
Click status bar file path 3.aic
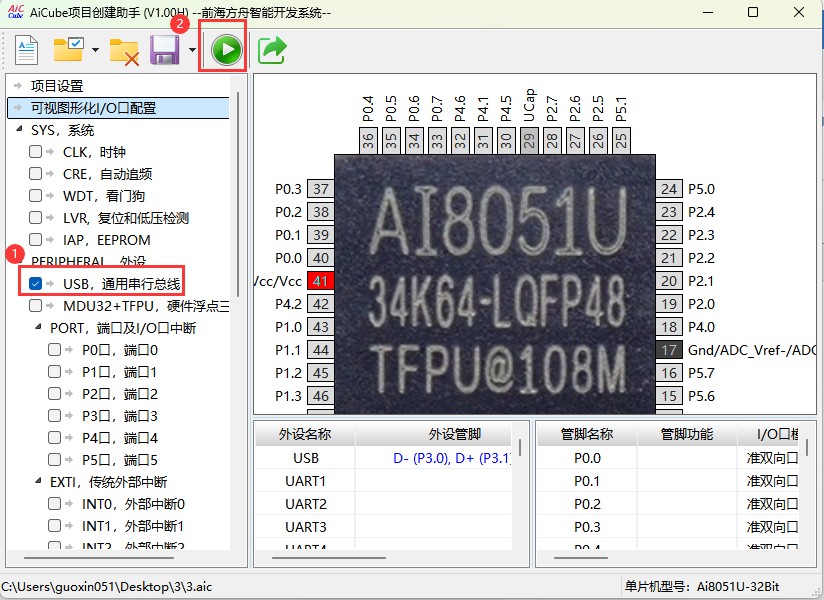coord(107,586)
